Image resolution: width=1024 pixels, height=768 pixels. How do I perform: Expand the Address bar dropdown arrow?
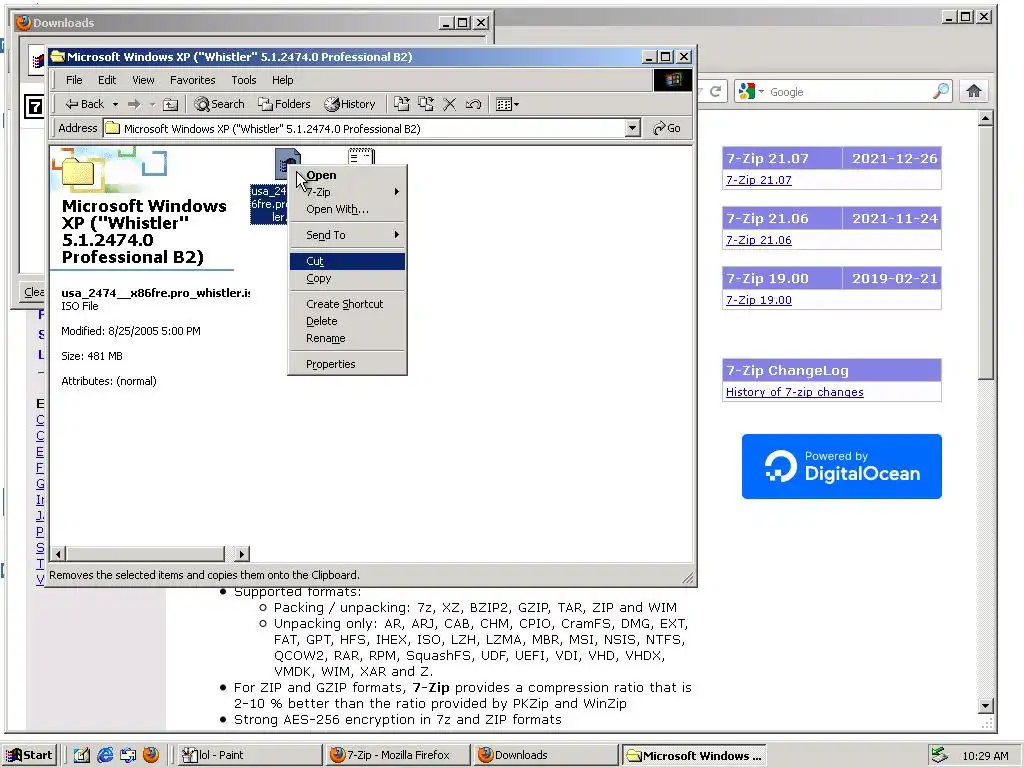click(632, 128)
